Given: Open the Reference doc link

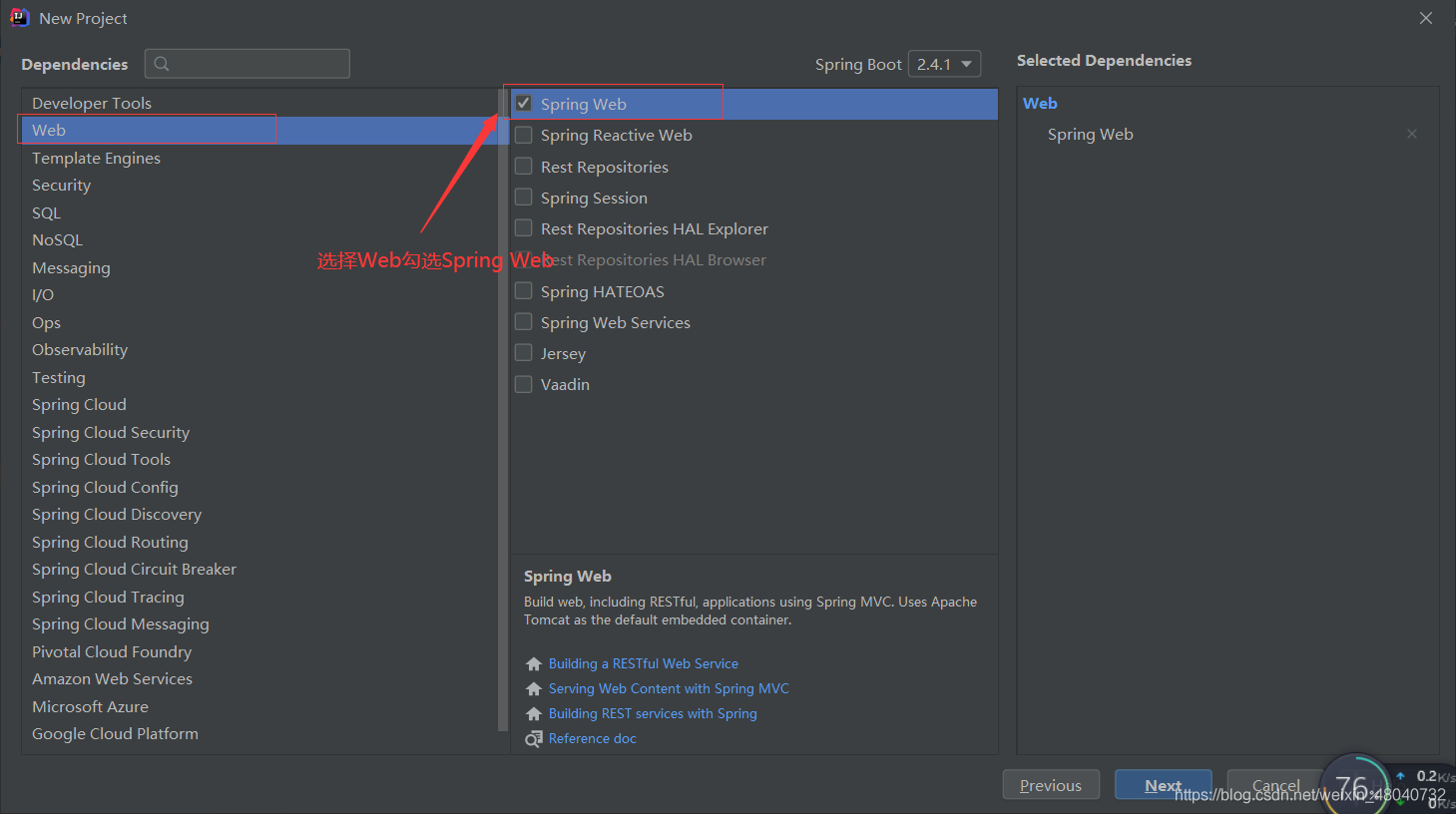Looking at the screenshot, I should [x=593, y=739].
